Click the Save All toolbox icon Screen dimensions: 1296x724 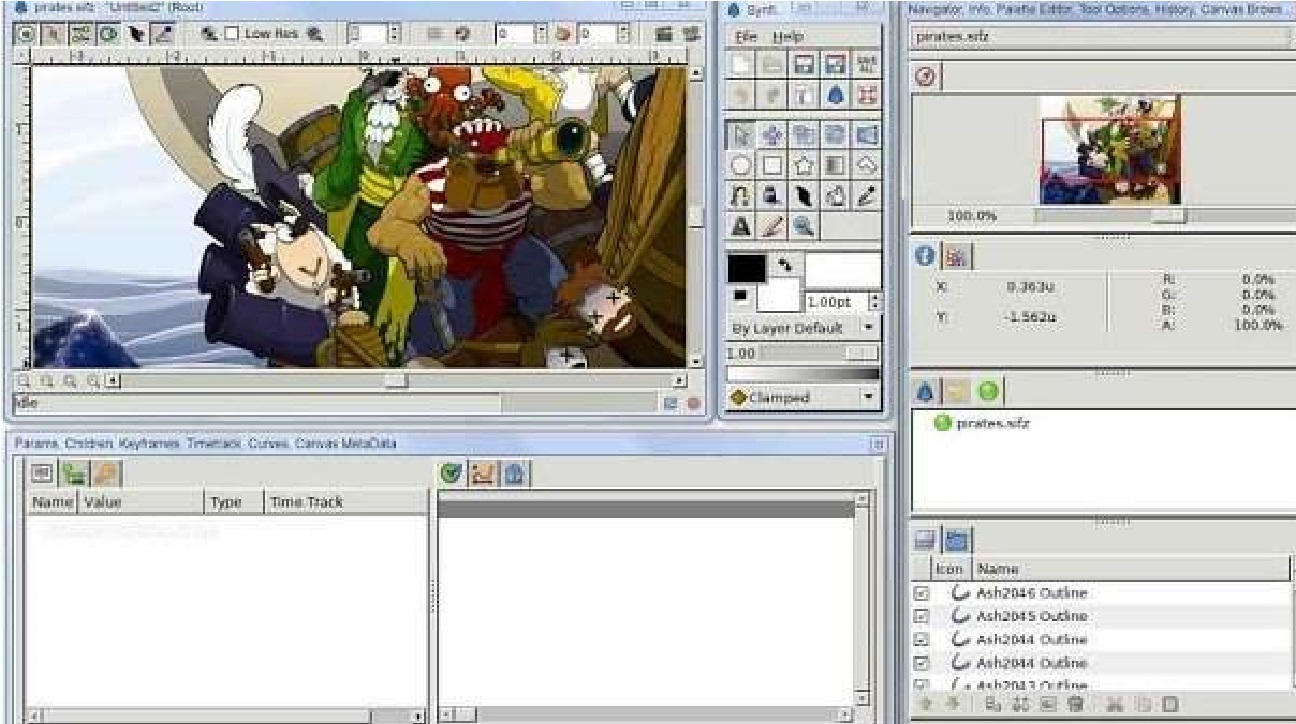click(x=866, y=65)
